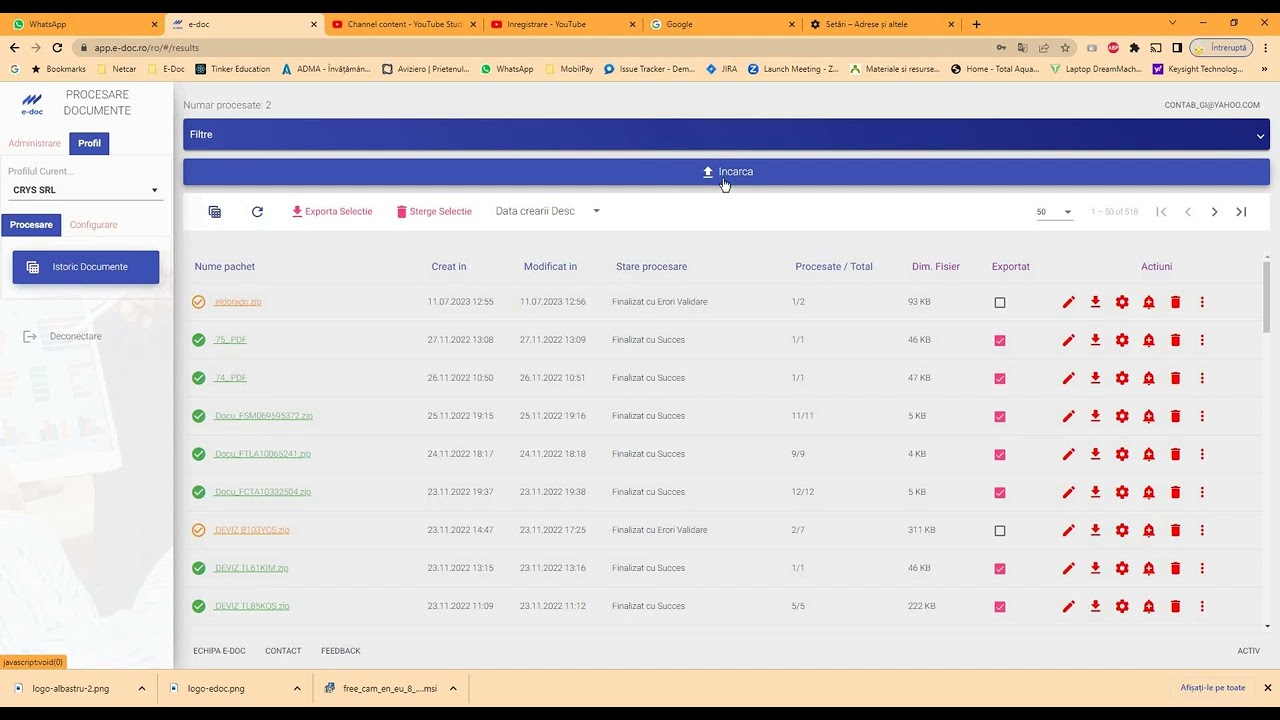Image resolution: width=1280 pixels, height=720 pixels.
Task: Refresh the document list
Action: point(257,212)
